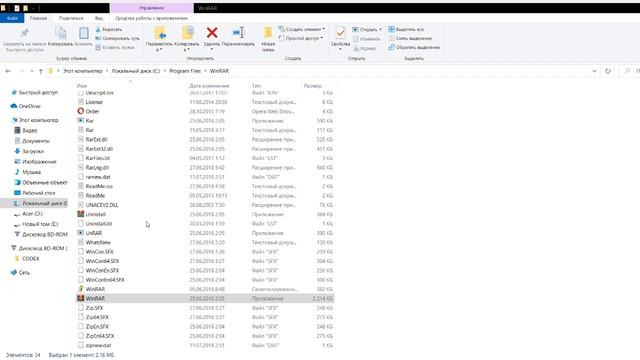
Task: Sort by the Имя column header
Action: point(82,86)
